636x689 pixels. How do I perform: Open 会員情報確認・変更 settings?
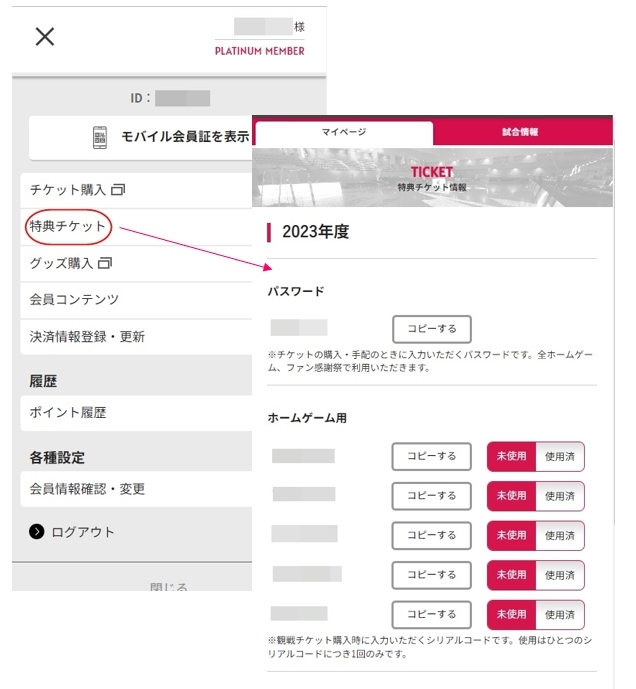87,489
